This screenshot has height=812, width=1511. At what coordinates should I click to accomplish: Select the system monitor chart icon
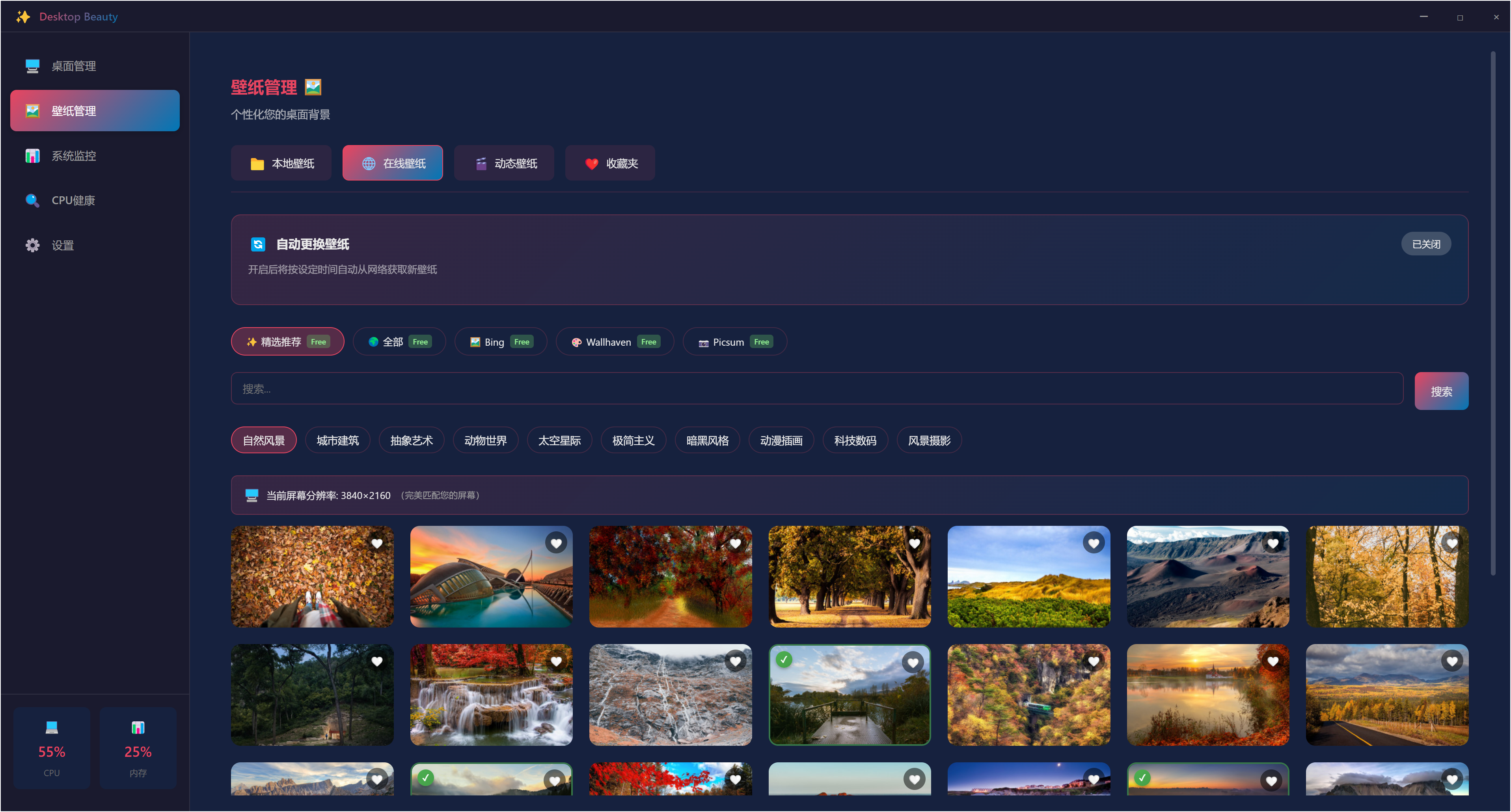pos(32,155)
